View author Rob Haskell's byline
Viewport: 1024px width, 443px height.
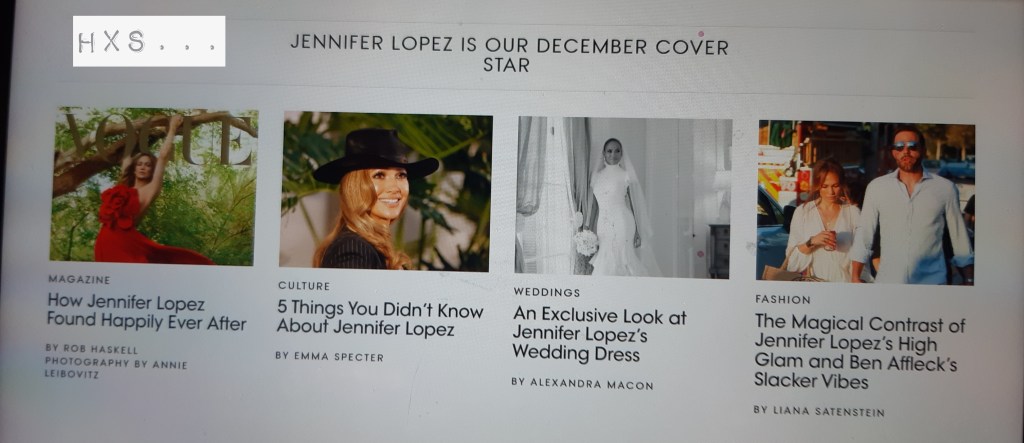(91, 349)
